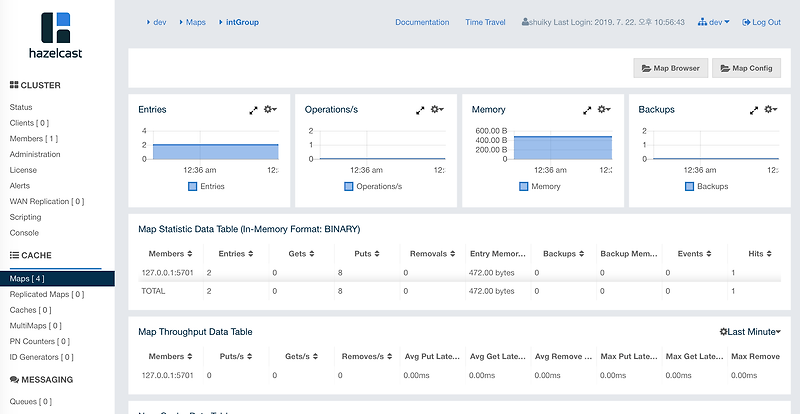Open the Map Browser
This screenshot has height=414, width=800.
click(x=670, y=68)
